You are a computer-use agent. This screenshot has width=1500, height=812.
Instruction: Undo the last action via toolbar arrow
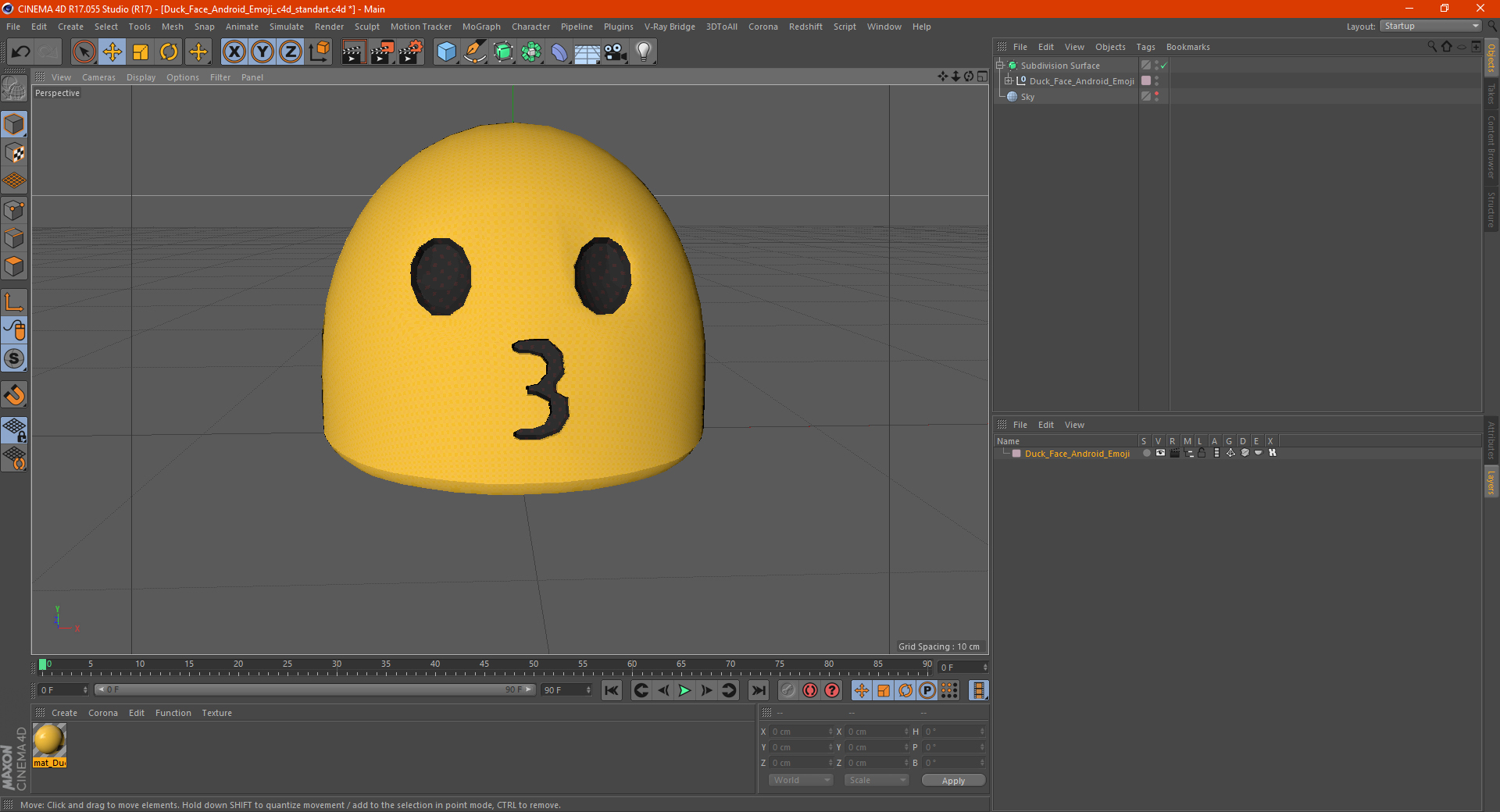(x=20, y=52)
